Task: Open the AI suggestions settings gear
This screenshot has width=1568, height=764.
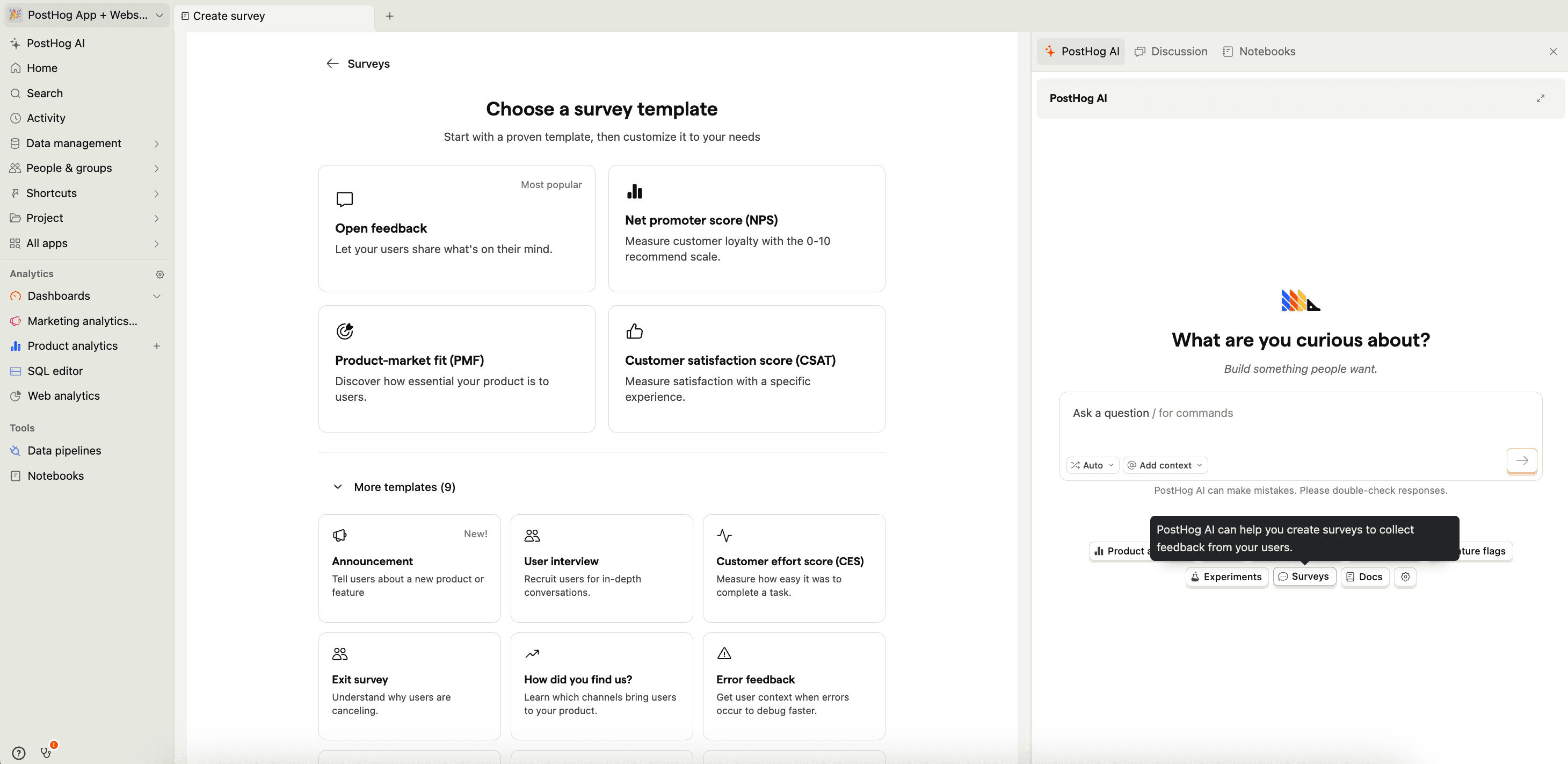Action: point(1405,576)
